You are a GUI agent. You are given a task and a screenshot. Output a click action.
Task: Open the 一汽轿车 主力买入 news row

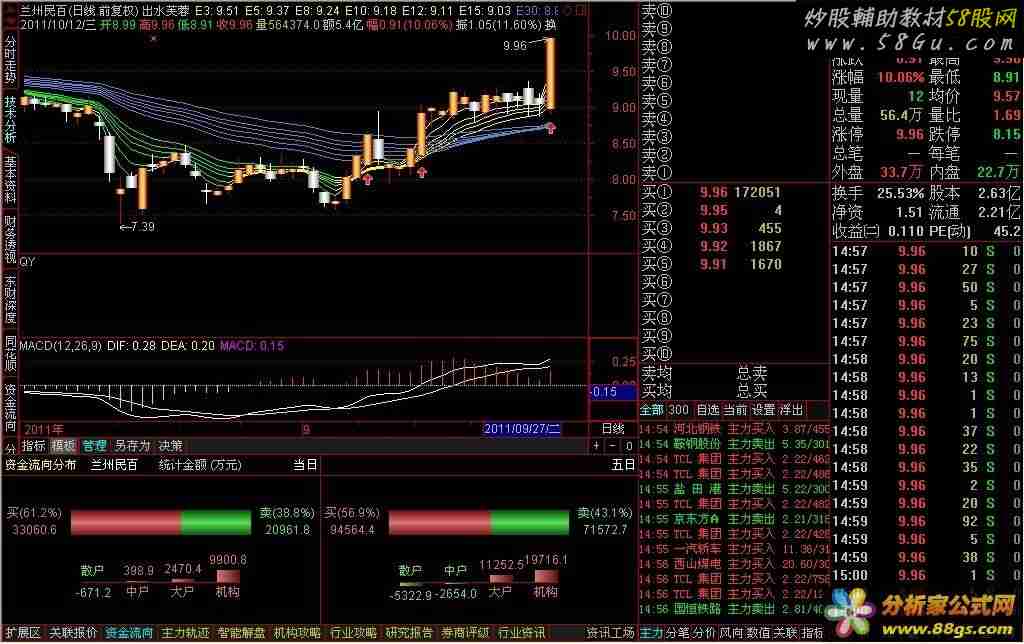click(x=734, y=549)
